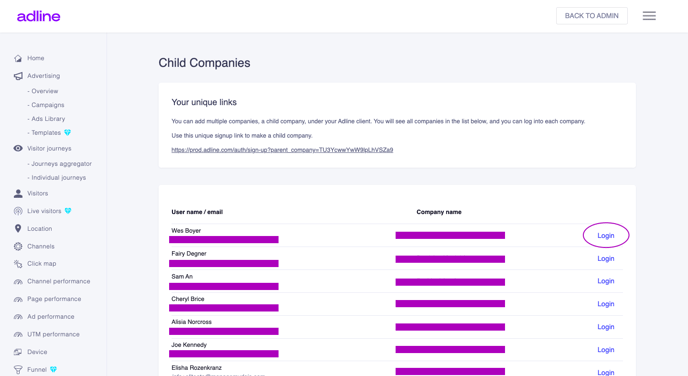The image size is (688, 376).
Task: Click the Channels icon in sidebar
Action: [x=18, y=246]
